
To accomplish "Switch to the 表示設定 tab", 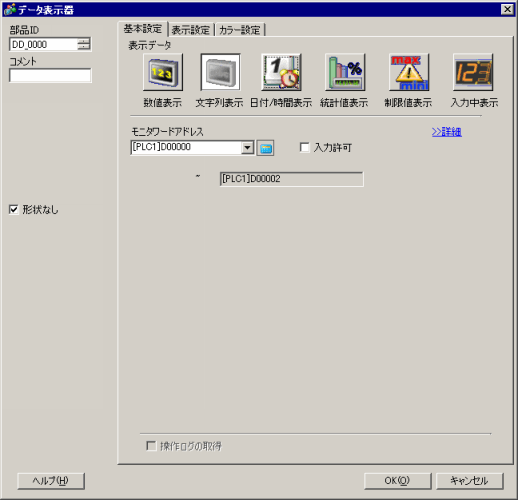I will [x=191, y=30].
